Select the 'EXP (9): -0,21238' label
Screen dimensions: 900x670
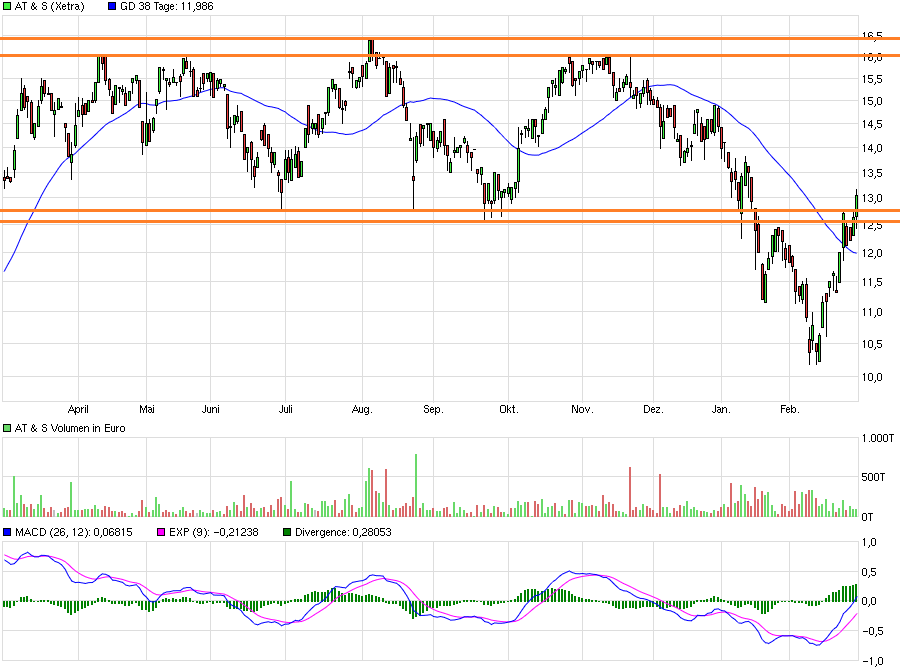214,532
